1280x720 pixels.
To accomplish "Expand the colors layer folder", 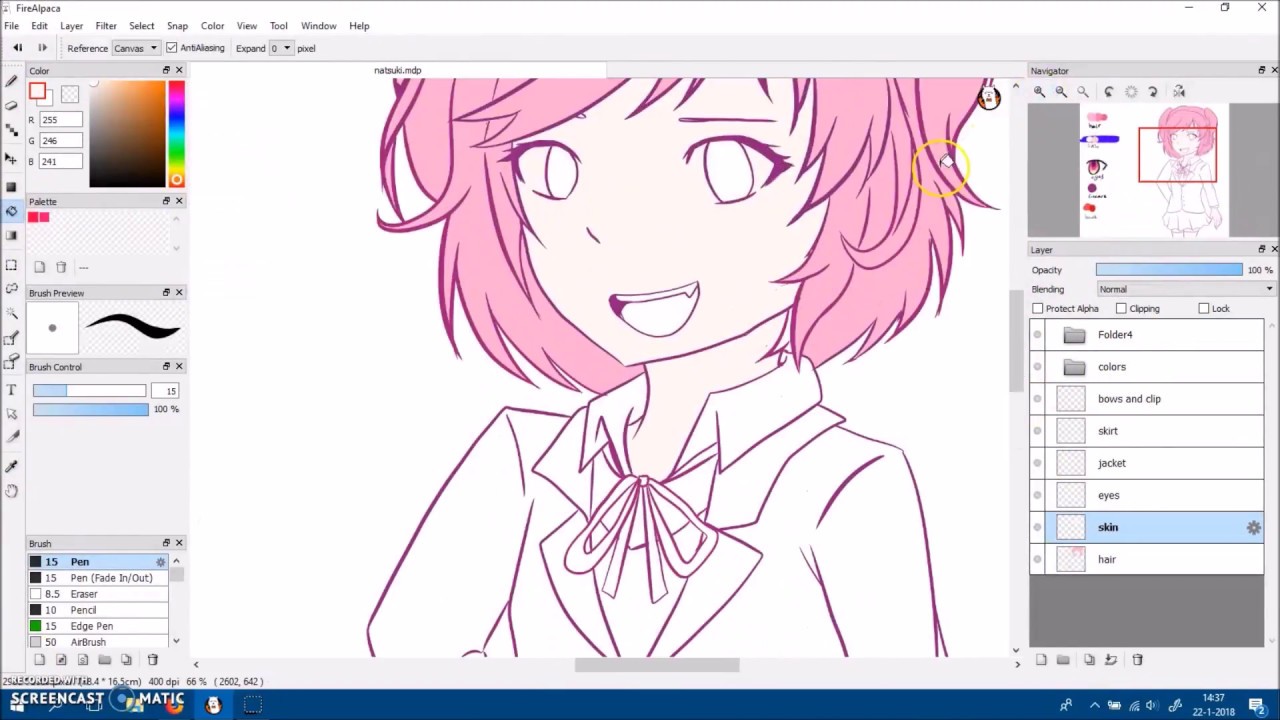I will pyautogui.click(x=1074, y=367).
